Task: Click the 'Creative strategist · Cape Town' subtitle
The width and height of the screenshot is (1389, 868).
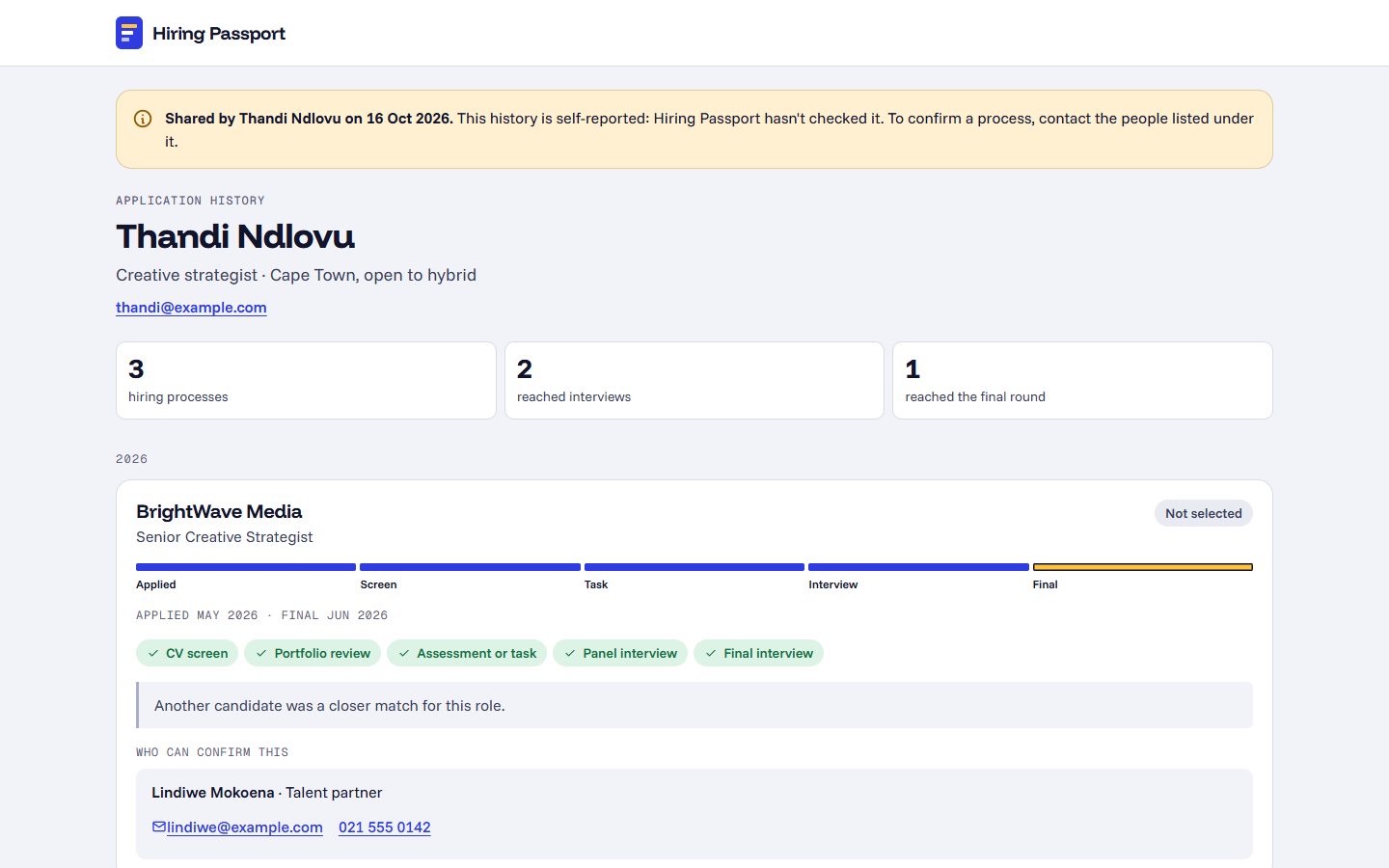Action: pyautogui.click(x=296, y=275)
